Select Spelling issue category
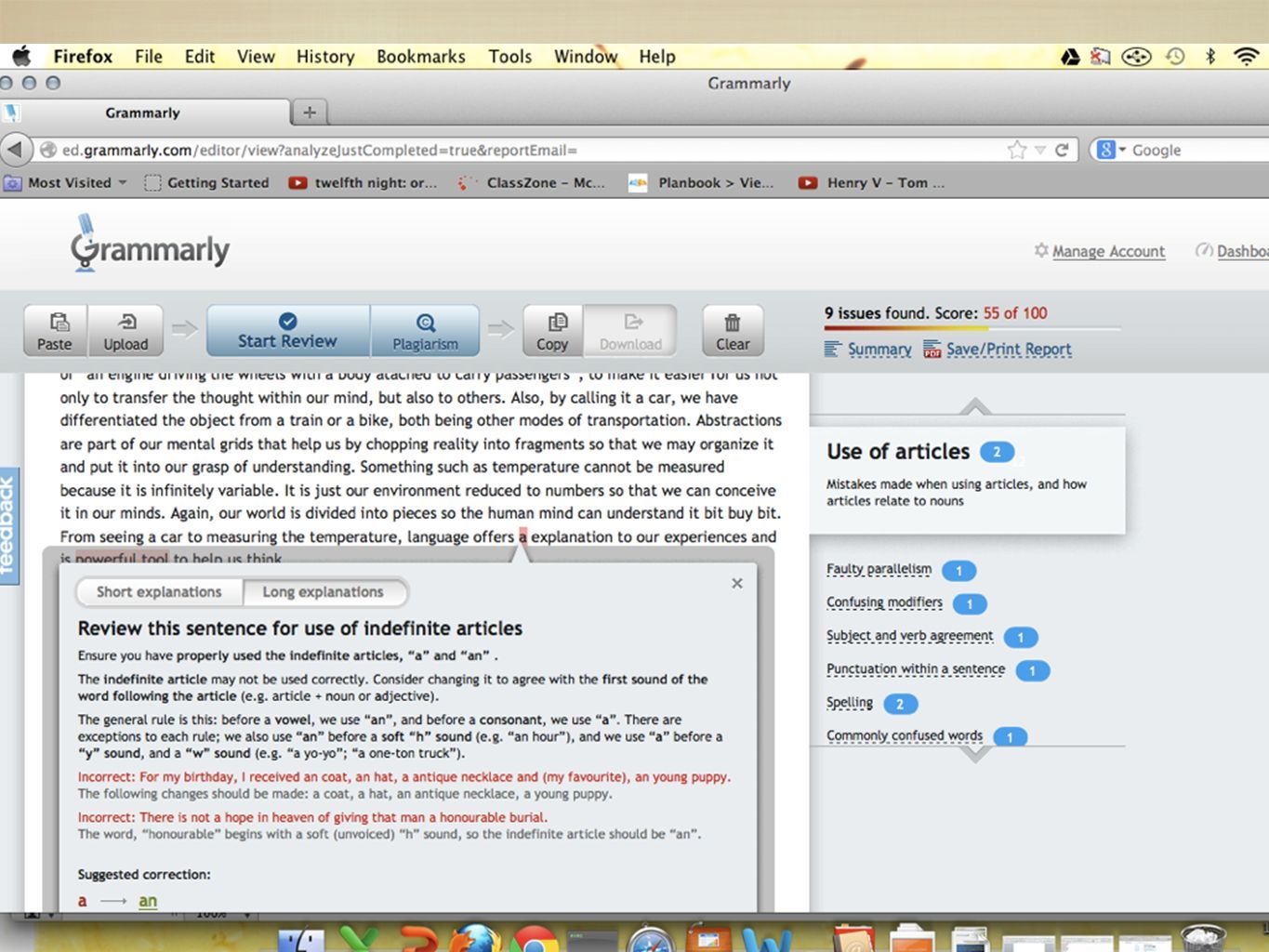 click(x=850, y=703)
